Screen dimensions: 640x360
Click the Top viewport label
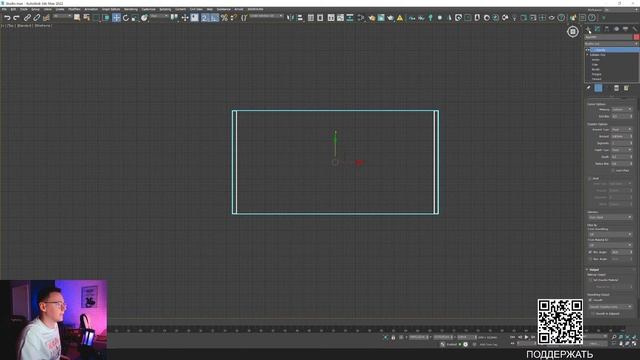(11, 26)
